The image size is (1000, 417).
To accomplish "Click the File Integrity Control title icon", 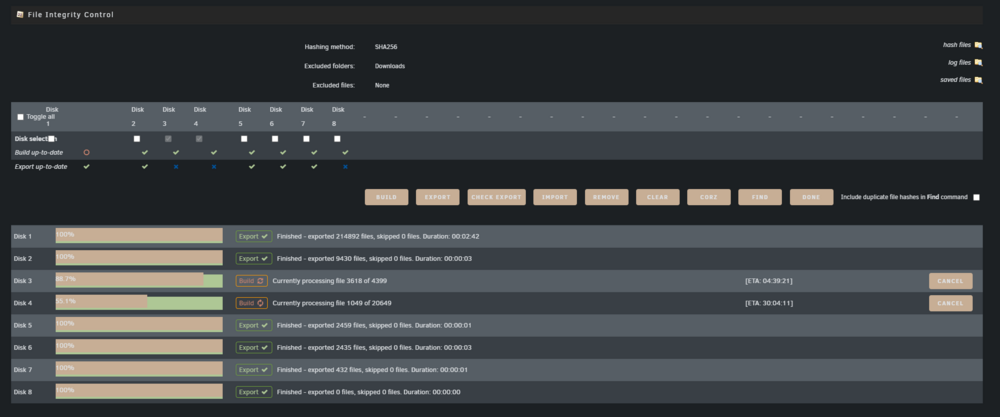I will [20, 14].
